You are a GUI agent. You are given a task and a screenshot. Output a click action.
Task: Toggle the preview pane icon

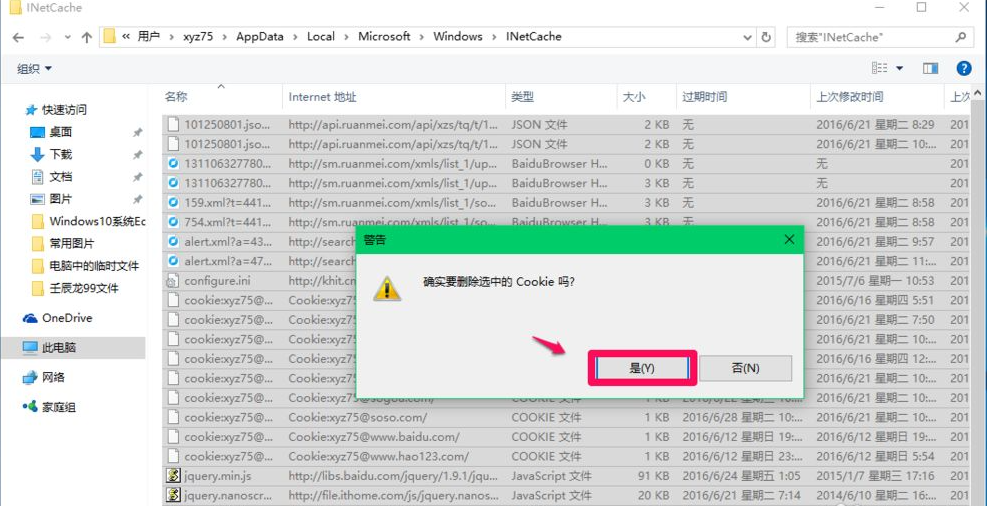[930, 68]
